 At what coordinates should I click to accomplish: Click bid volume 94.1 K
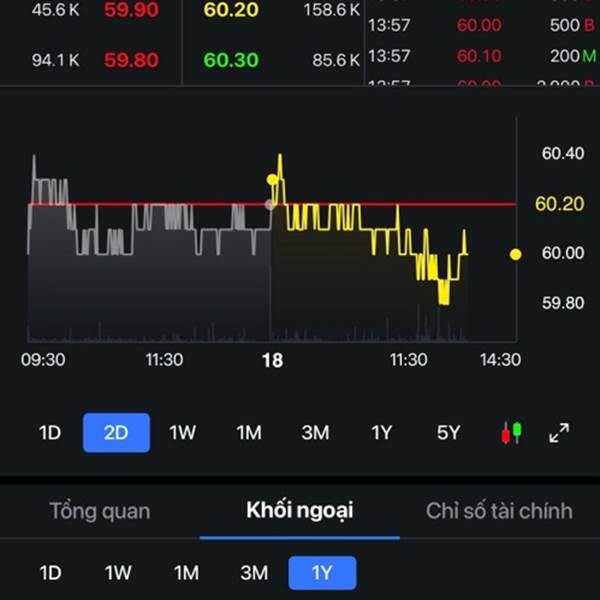[x=55, y=60]
